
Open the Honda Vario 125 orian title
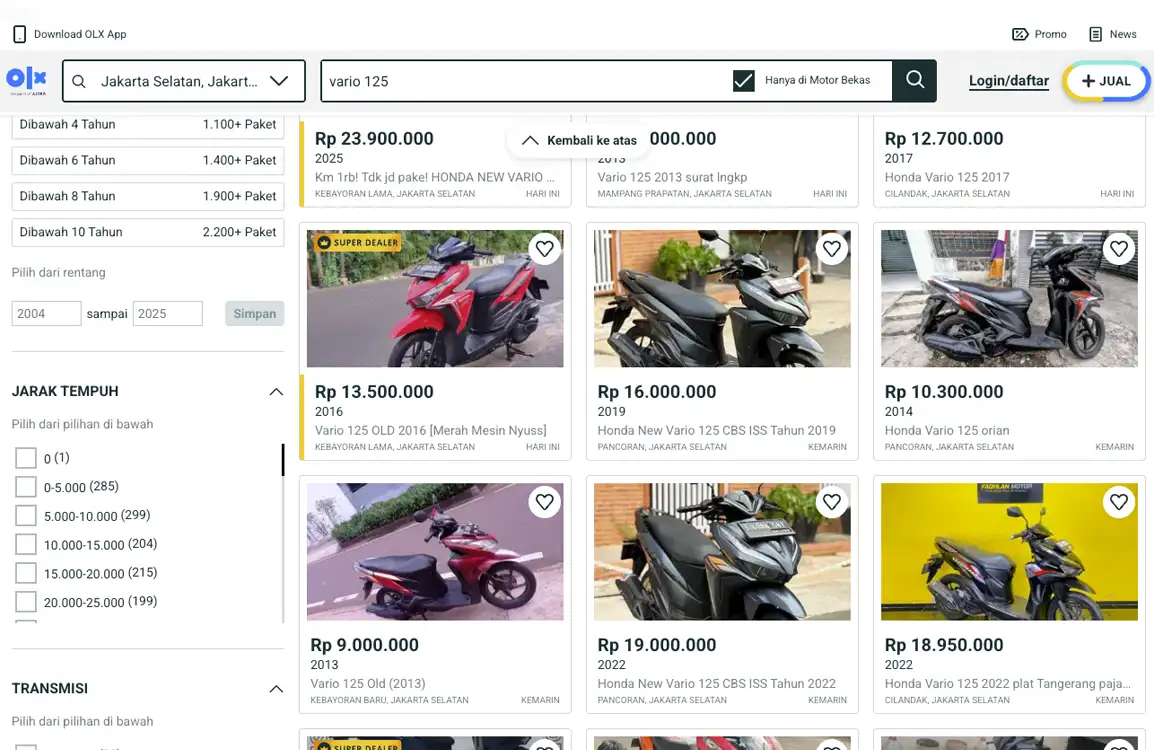click(947, 431)
